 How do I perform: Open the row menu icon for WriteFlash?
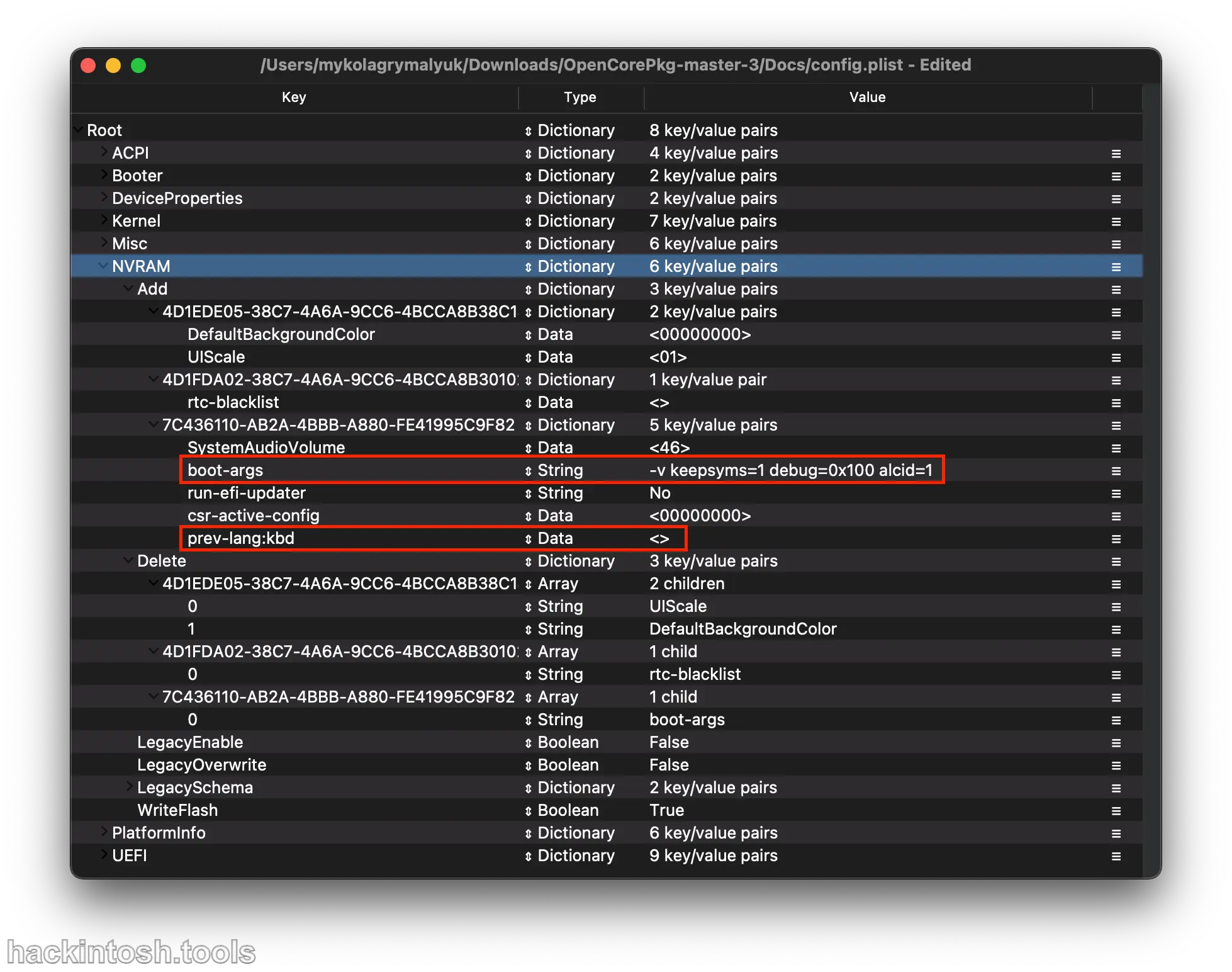1116,811
